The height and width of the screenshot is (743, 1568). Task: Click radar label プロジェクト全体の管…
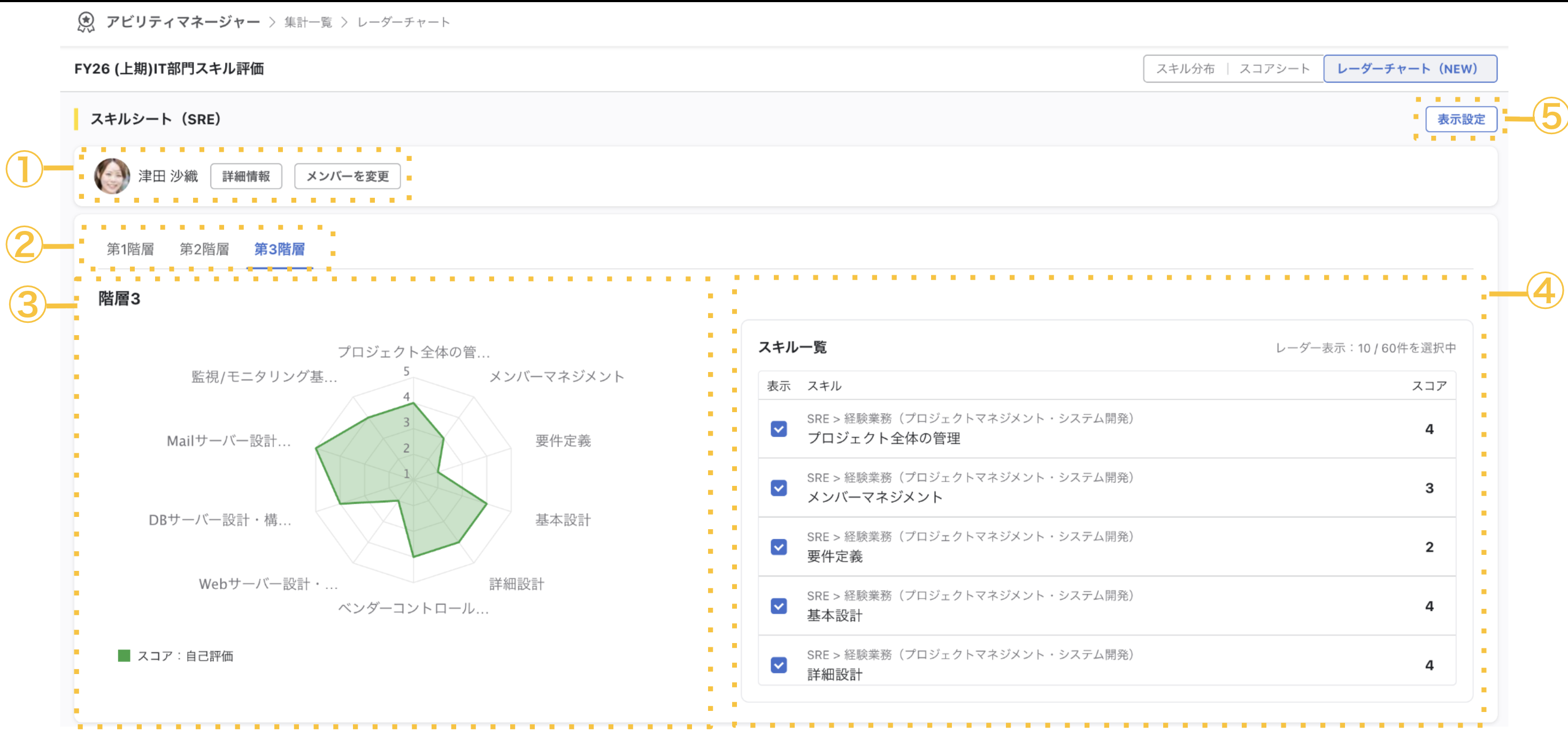click(x=414, y=352)
